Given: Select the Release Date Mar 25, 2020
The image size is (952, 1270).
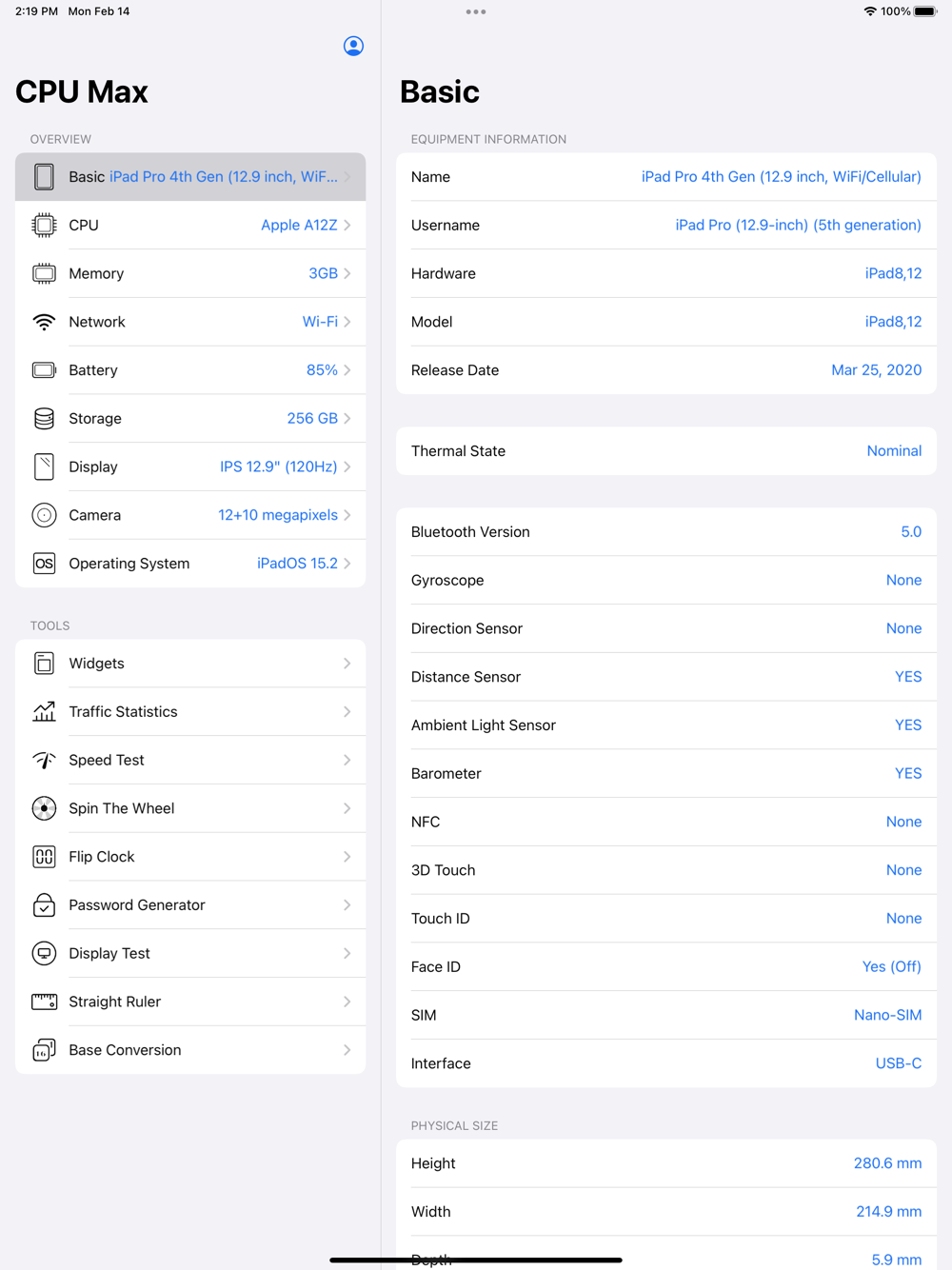Looking at the screenshot, I should (x=877, y=370).
